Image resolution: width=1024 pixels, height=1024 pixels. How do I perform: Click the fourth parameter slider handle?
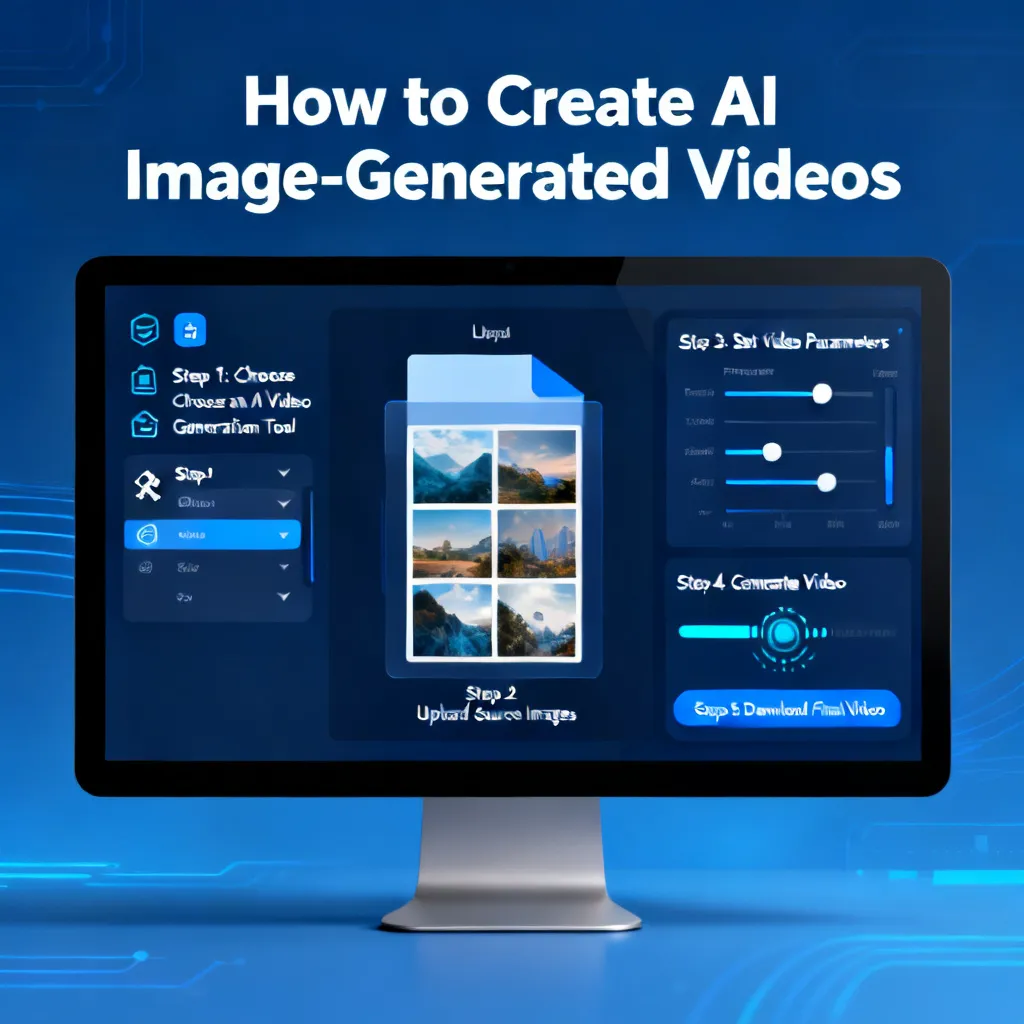827,483
